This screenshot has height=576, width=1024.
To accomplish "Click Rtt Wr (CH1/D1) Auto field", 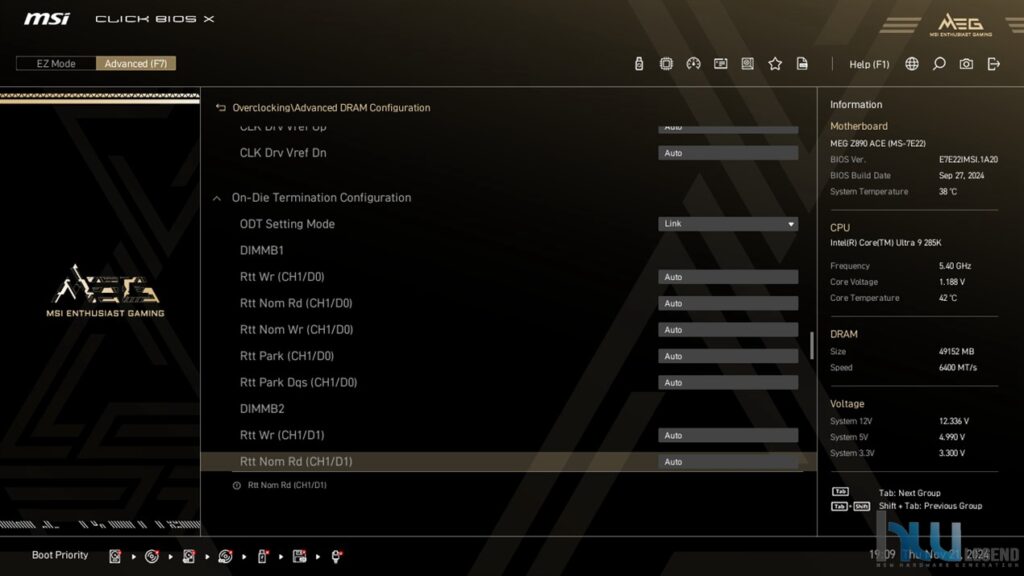I will 728,435.
